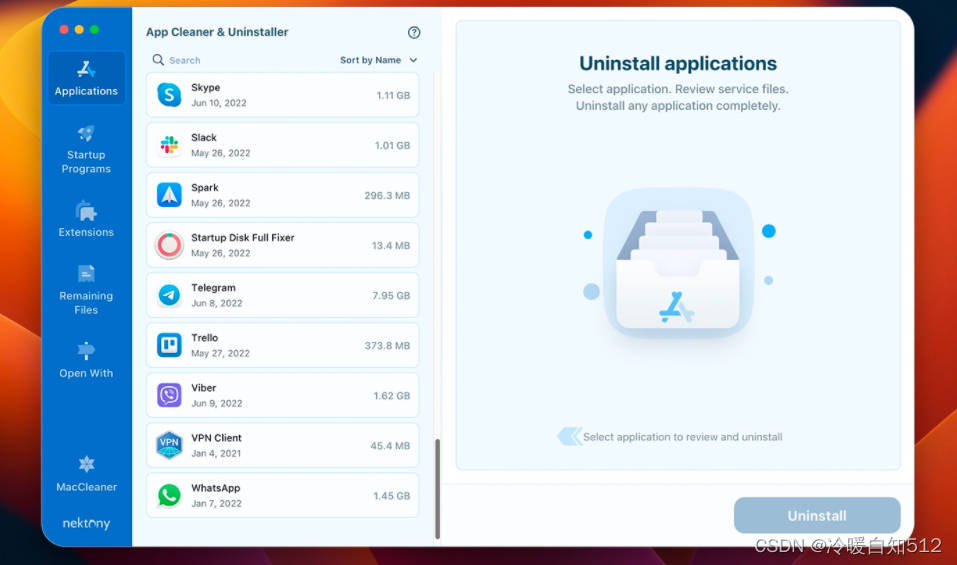Click the Telegram name text
Image resolution: width=957 pixels, height=565 pixels.
tap(213, 287)
